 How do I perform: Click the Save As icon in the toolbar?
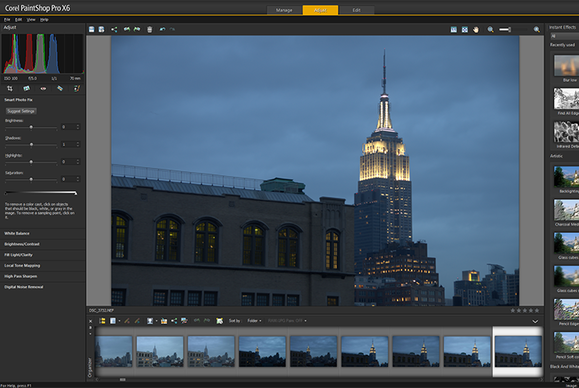coord(101,29)
